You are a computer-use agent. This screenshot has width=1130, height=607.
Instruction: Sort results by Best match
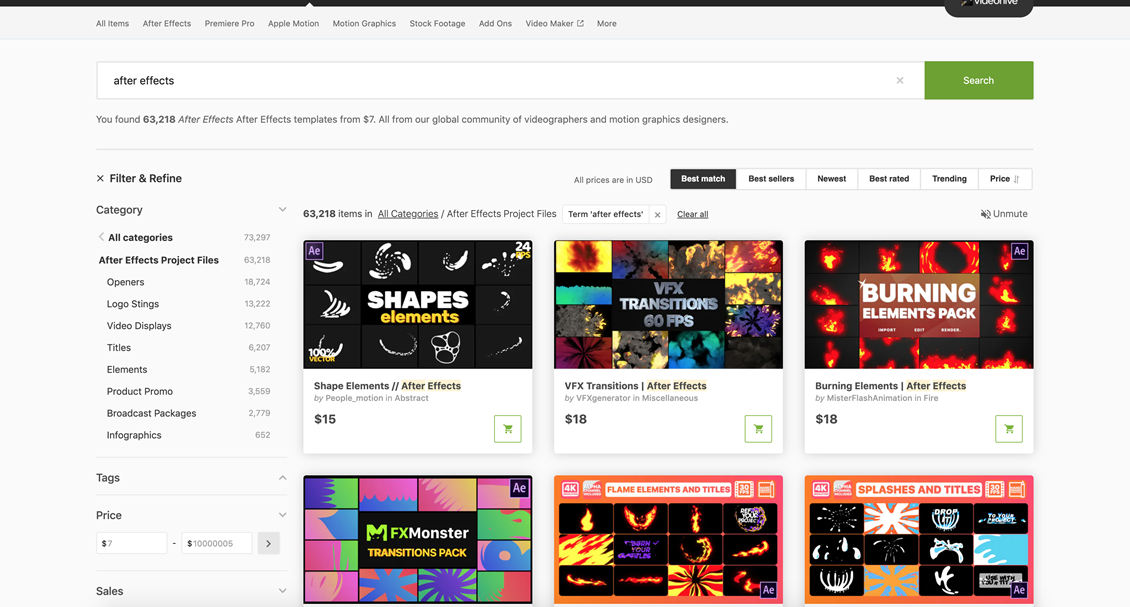(703, 179)
